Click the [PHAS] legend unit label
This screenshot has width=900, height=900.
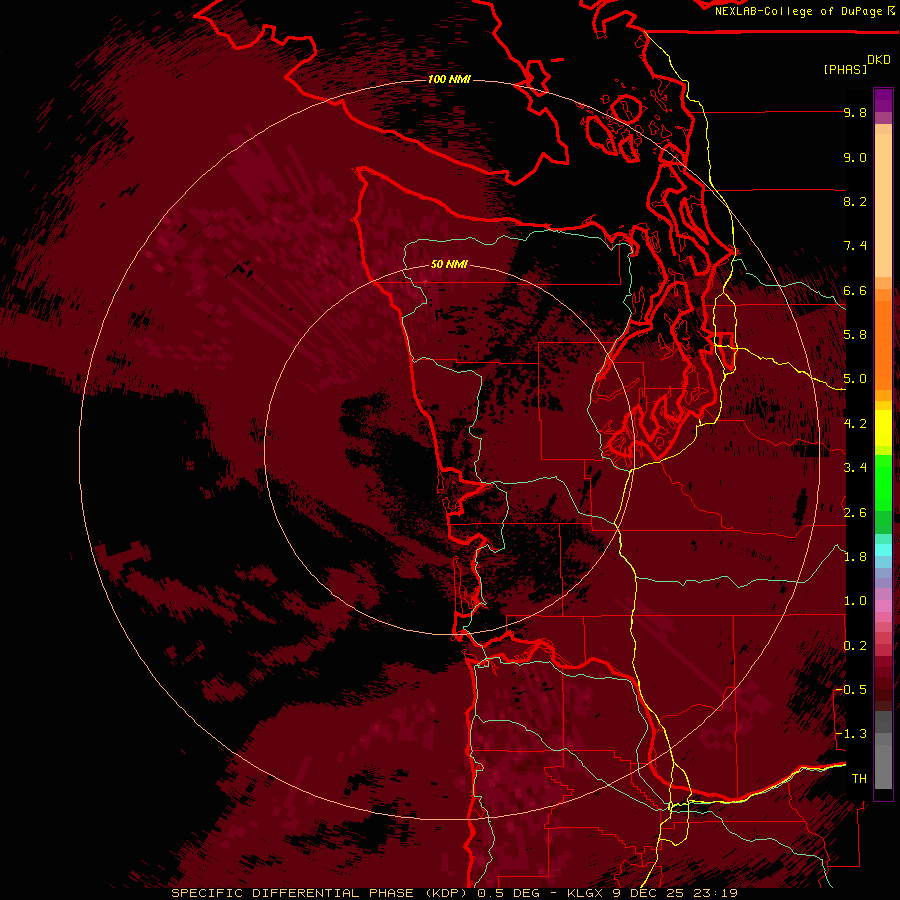[845, 70]
